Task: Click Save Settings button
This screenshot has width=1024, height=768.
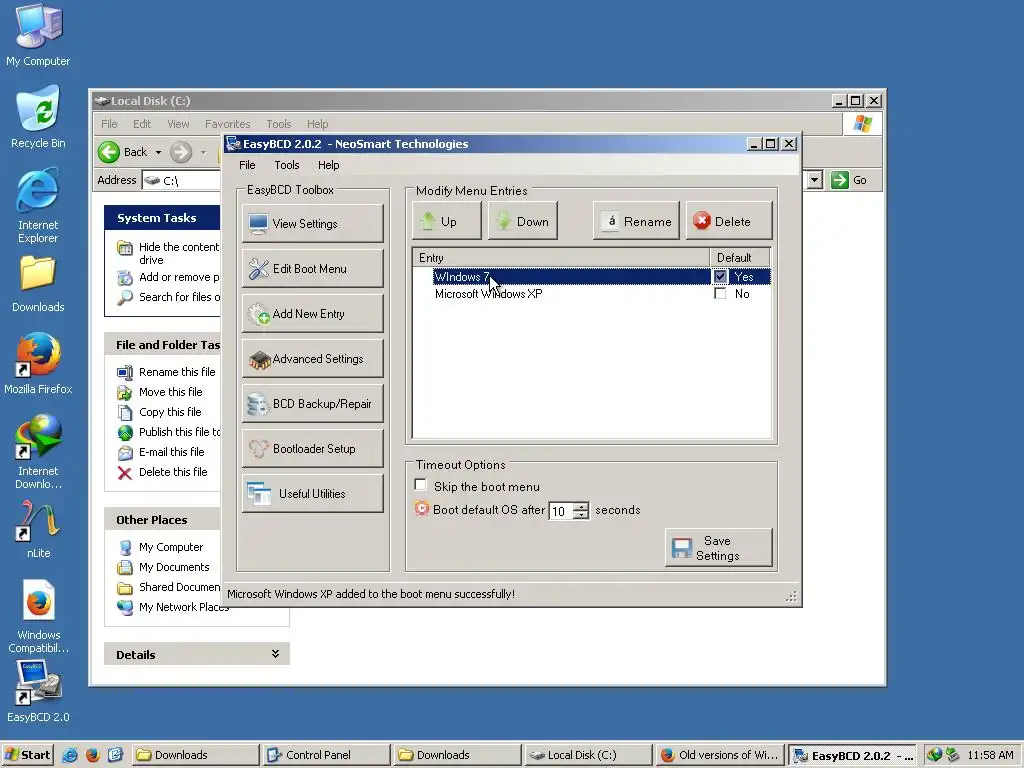Action: (x=718, y=547)
